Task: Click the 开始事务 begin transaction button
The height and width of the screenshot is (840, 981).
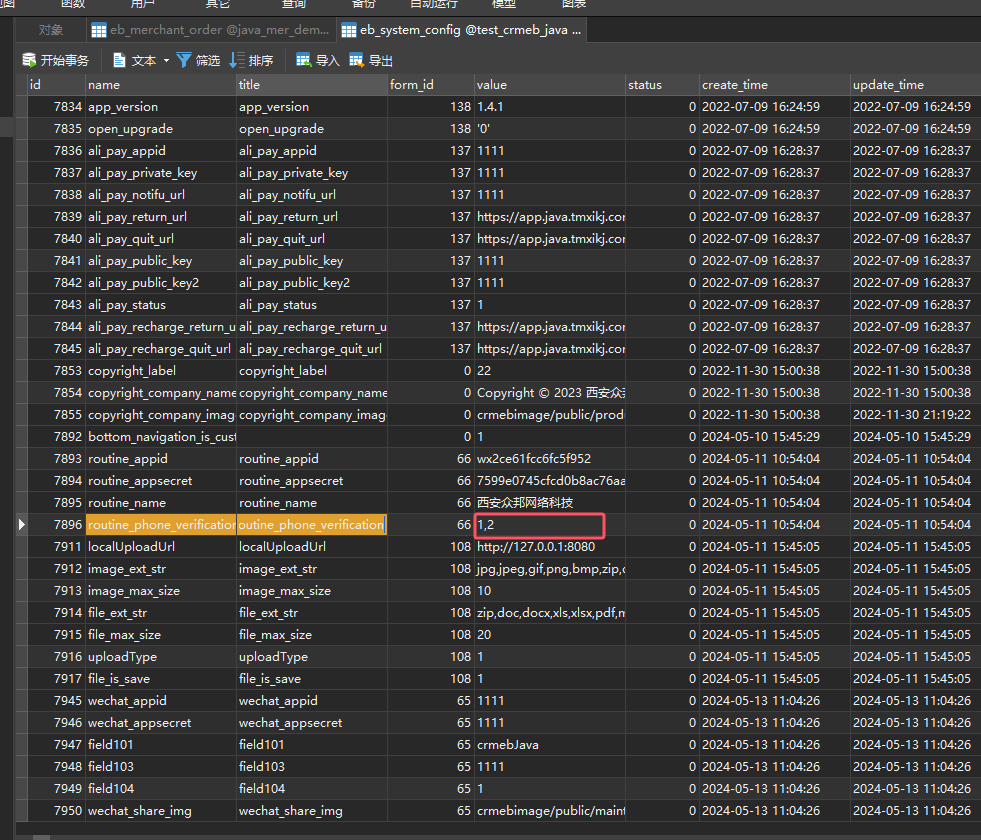Action: pos(56,60)
